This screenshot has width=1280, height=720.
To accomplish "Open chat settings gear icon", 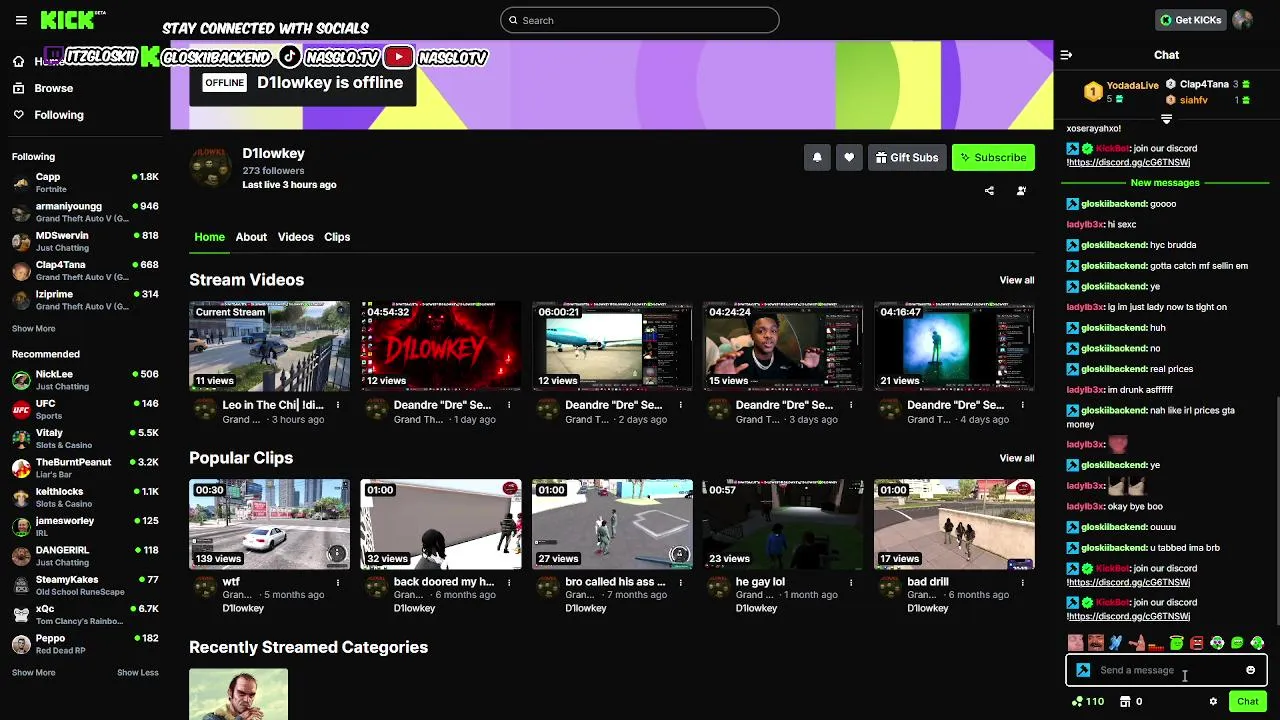I will 1213,701.
